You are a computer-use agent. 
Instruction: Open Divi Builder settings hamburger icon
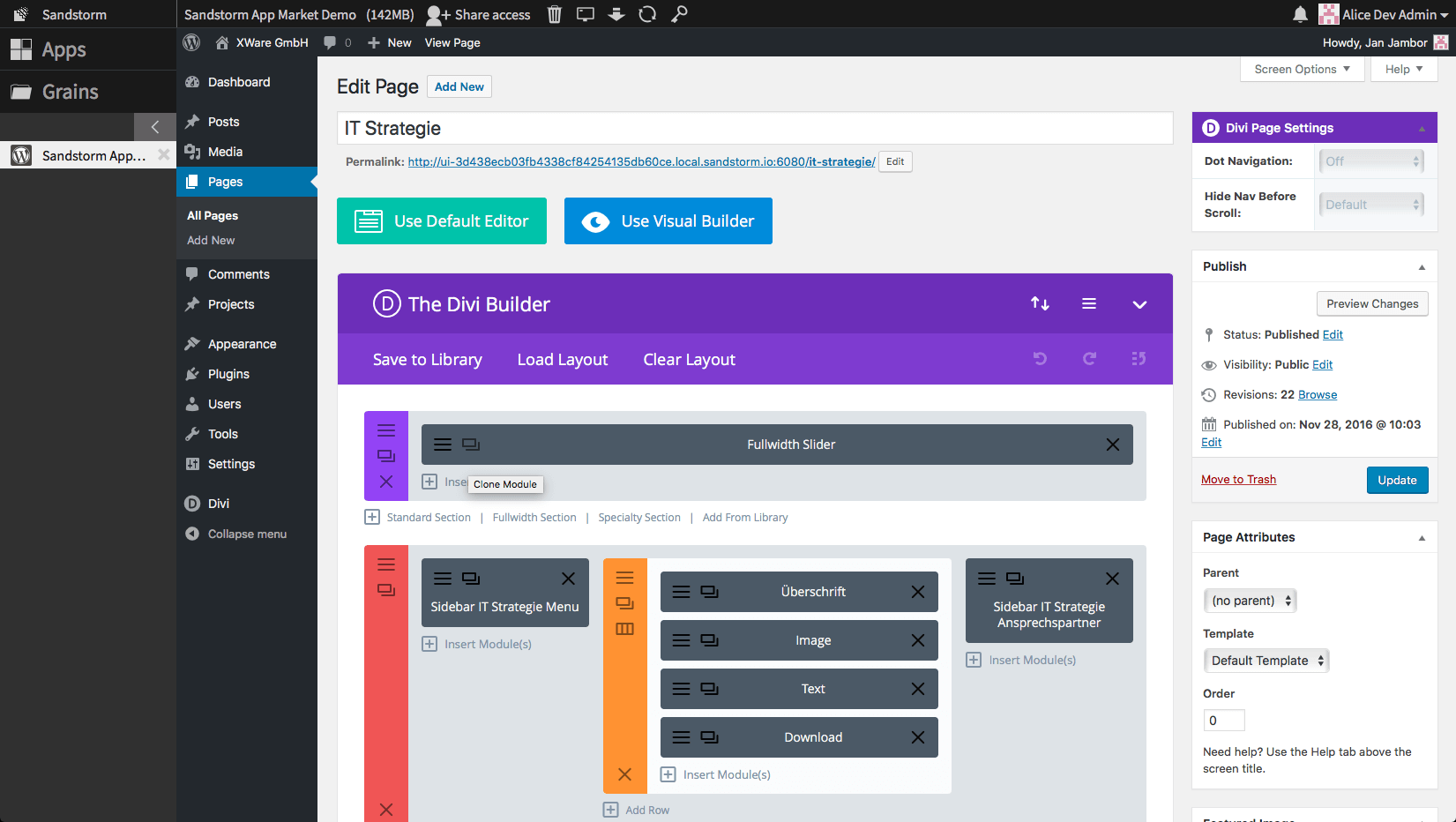[x=1089, y=303]
